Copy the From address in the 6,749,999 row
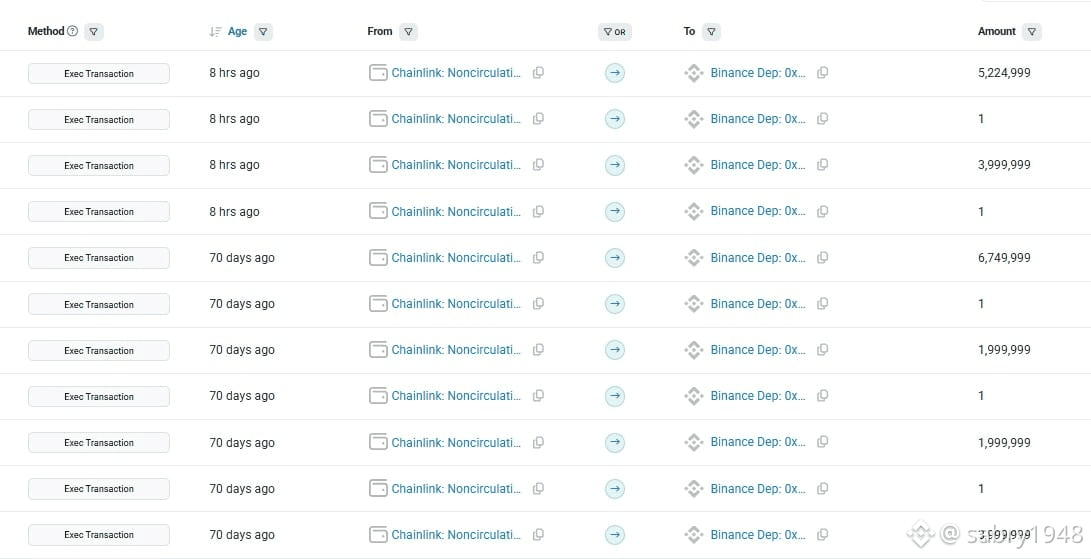This screenshot has height=559, width=1091. click(538, 258)
